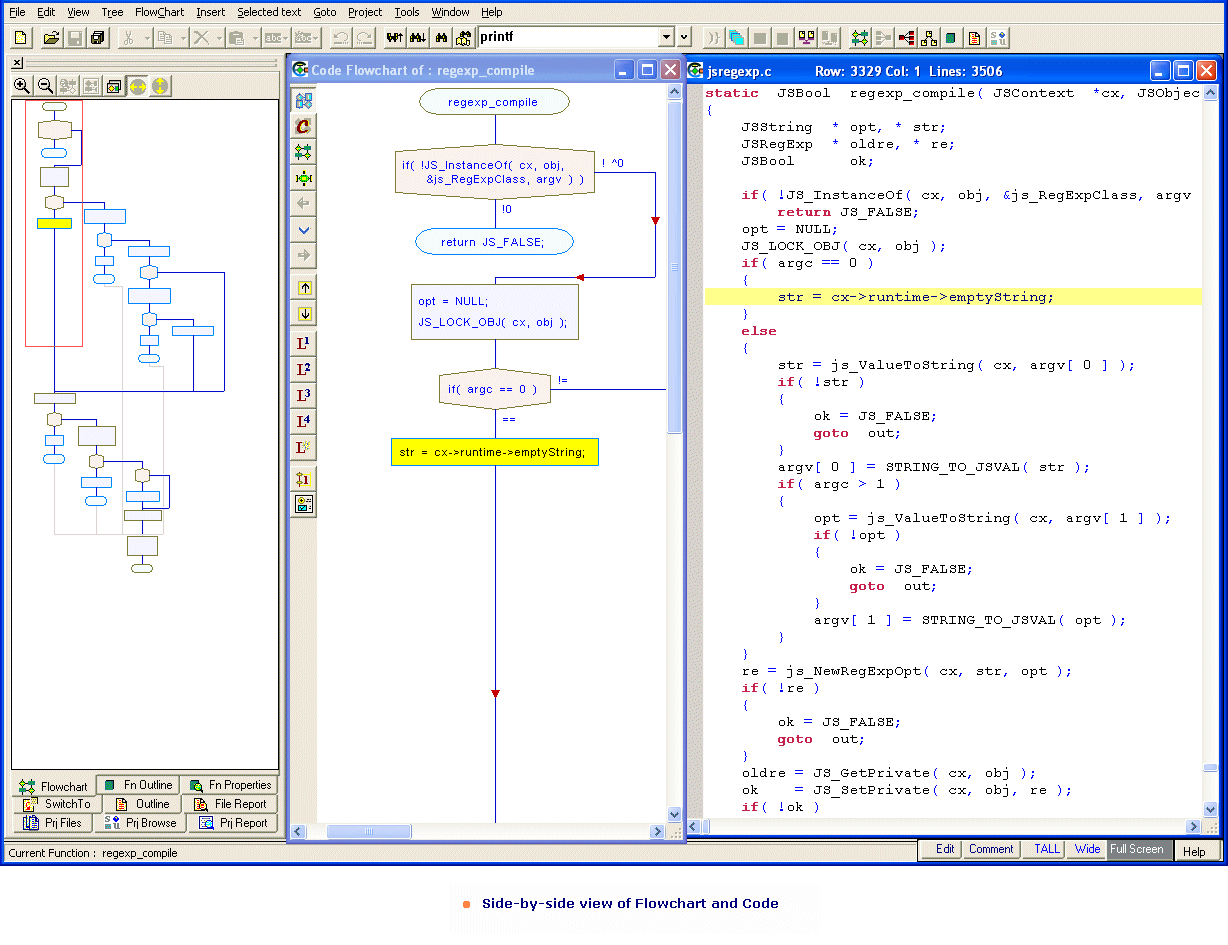Open the printf search dropdown arrow

(x=667, y=38)
